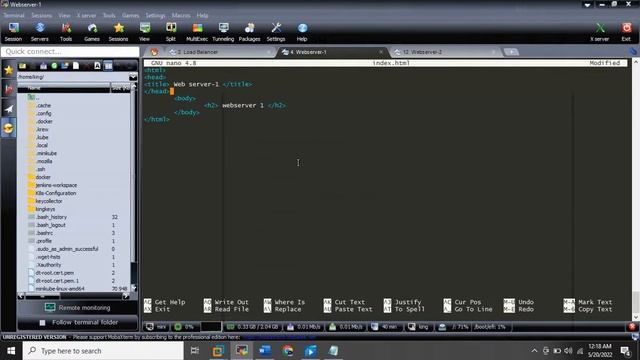Click the green refresh icon in file browser
The height and width of the screenshot is (360, 640).
coord(54,66)
